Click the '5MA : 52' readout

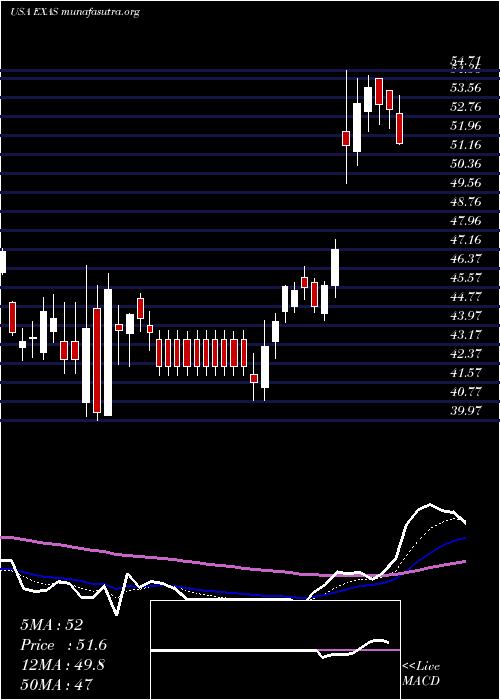(x=51, y=625)
